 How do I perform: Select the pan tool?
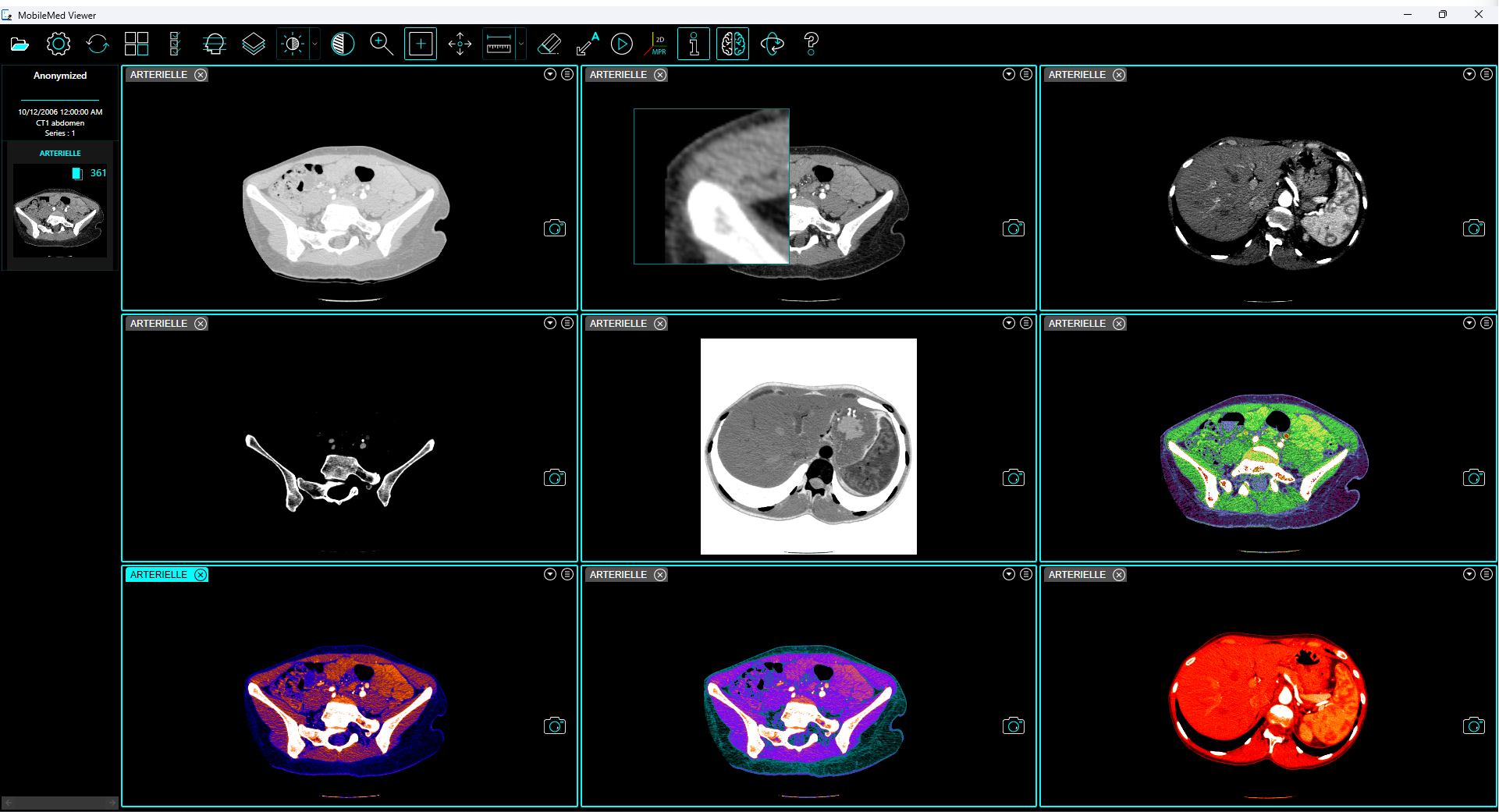[x=460, y=44]
